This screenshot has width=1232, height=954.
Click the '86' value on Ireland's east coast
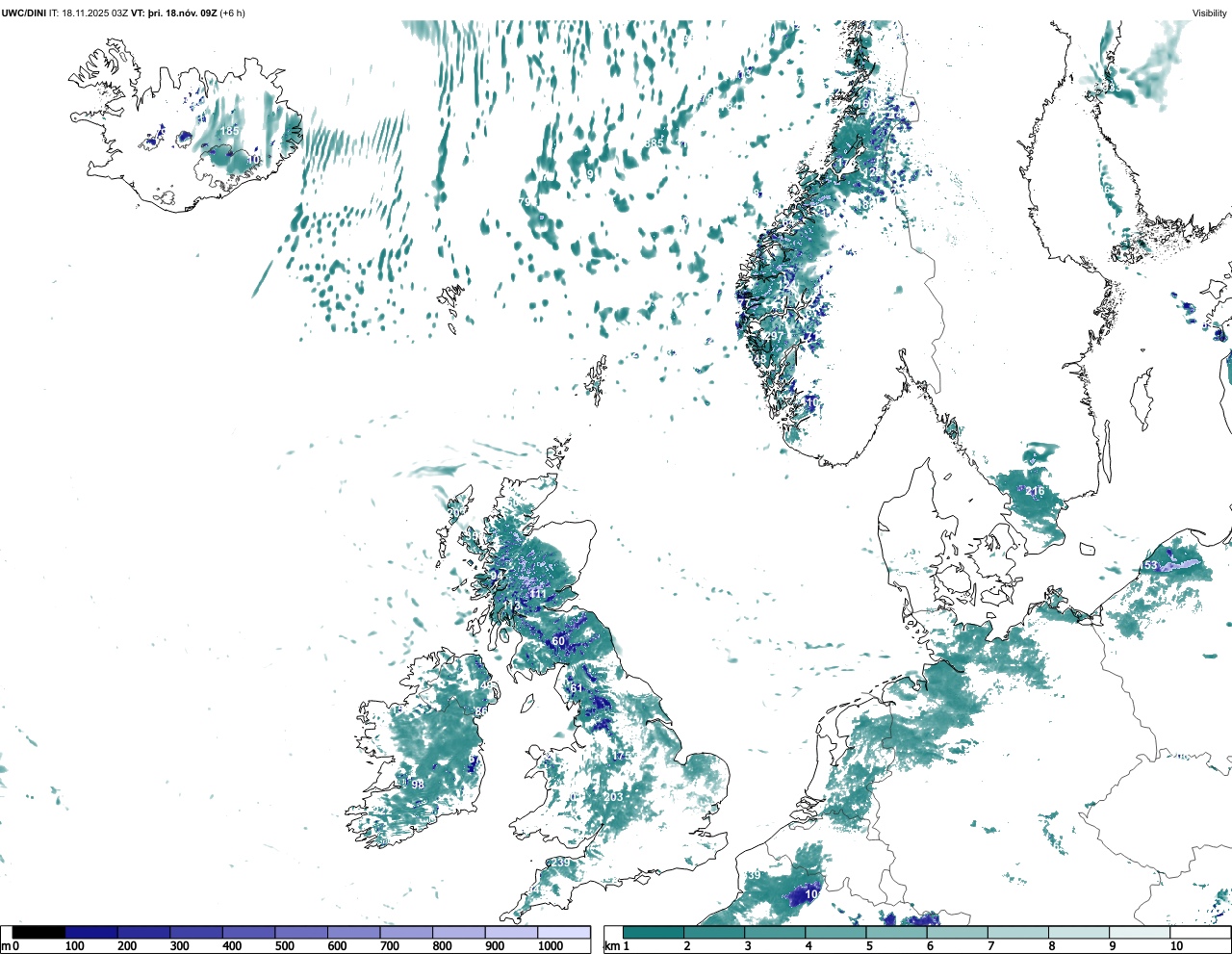[481, 712]
